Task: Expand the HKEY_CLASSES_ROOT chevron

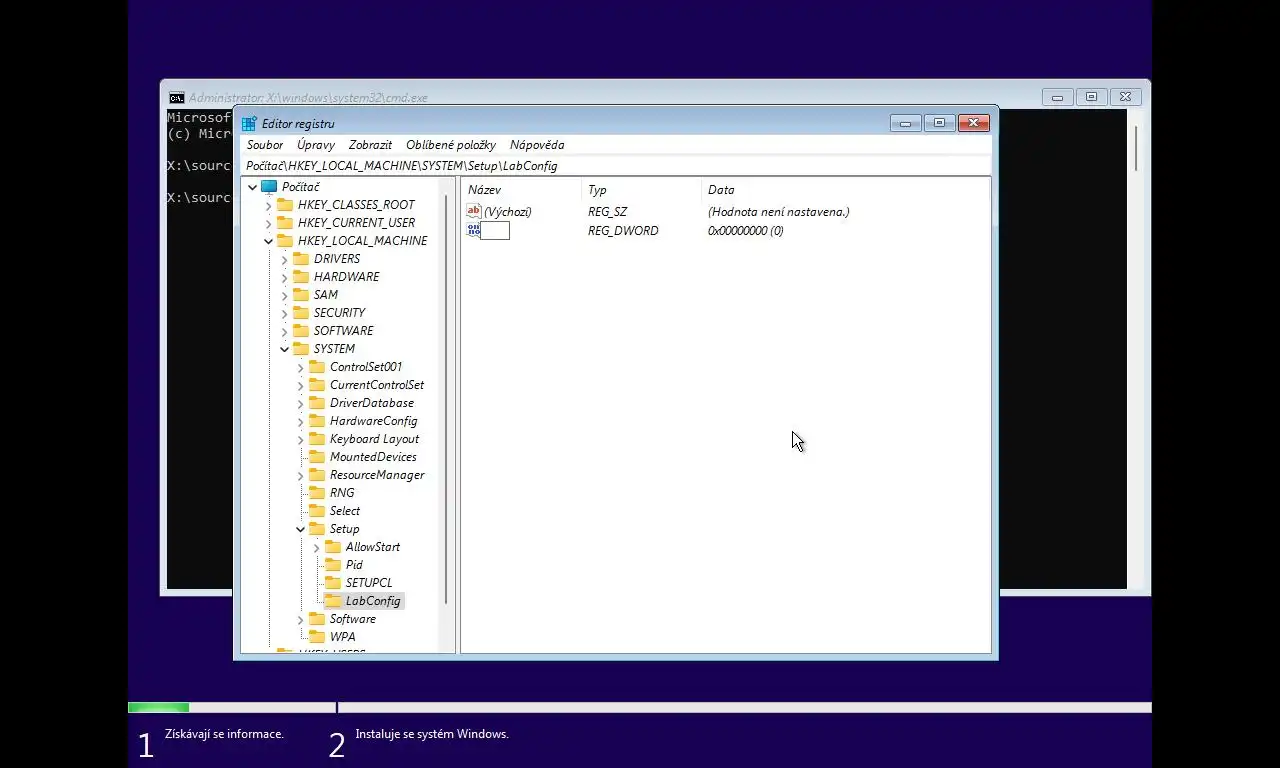Action: [268, 205]
